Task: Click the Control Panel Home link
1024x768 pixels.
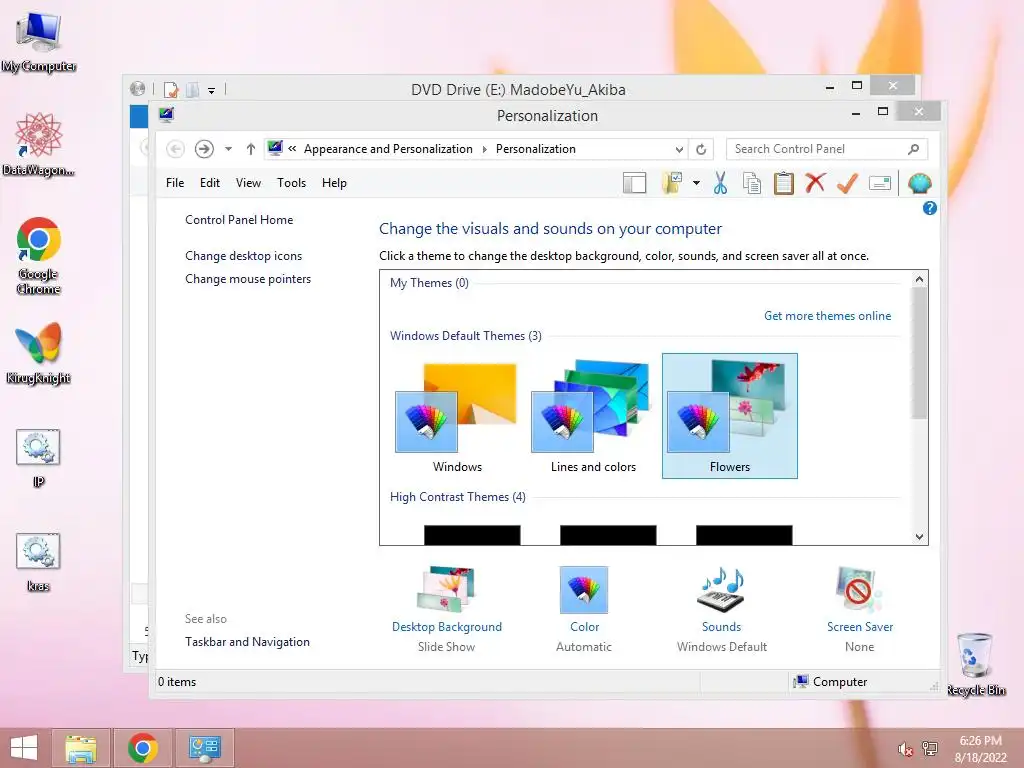Action: (239, 220)
